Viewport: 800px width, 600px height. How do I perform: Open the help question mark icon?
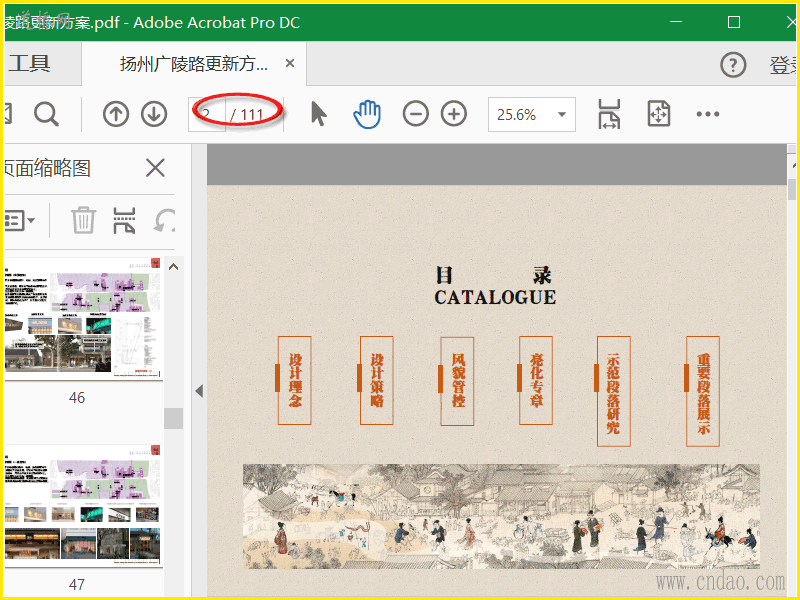(733, 65)
